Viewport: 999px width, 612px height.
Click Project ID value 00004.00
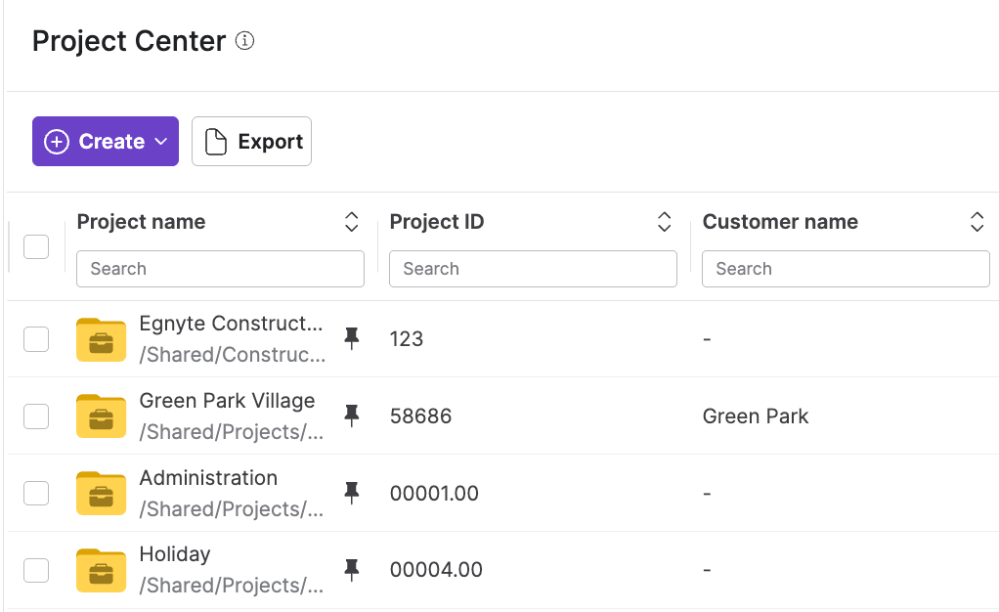pyautogui.click(x=436, y=570)
